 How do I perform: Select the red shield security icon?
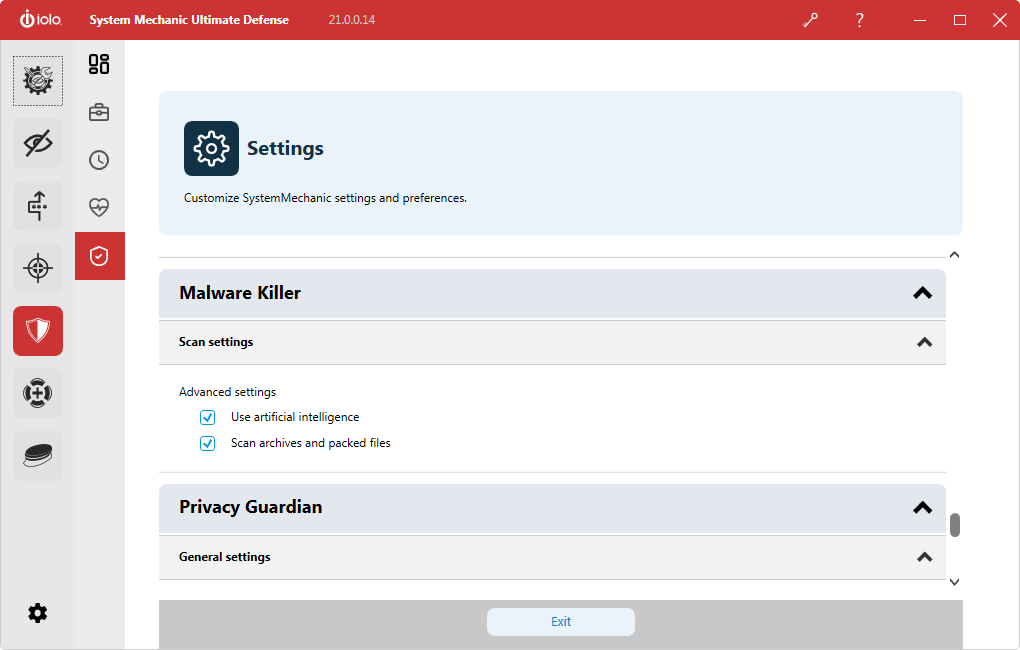(x=38, y=331)
